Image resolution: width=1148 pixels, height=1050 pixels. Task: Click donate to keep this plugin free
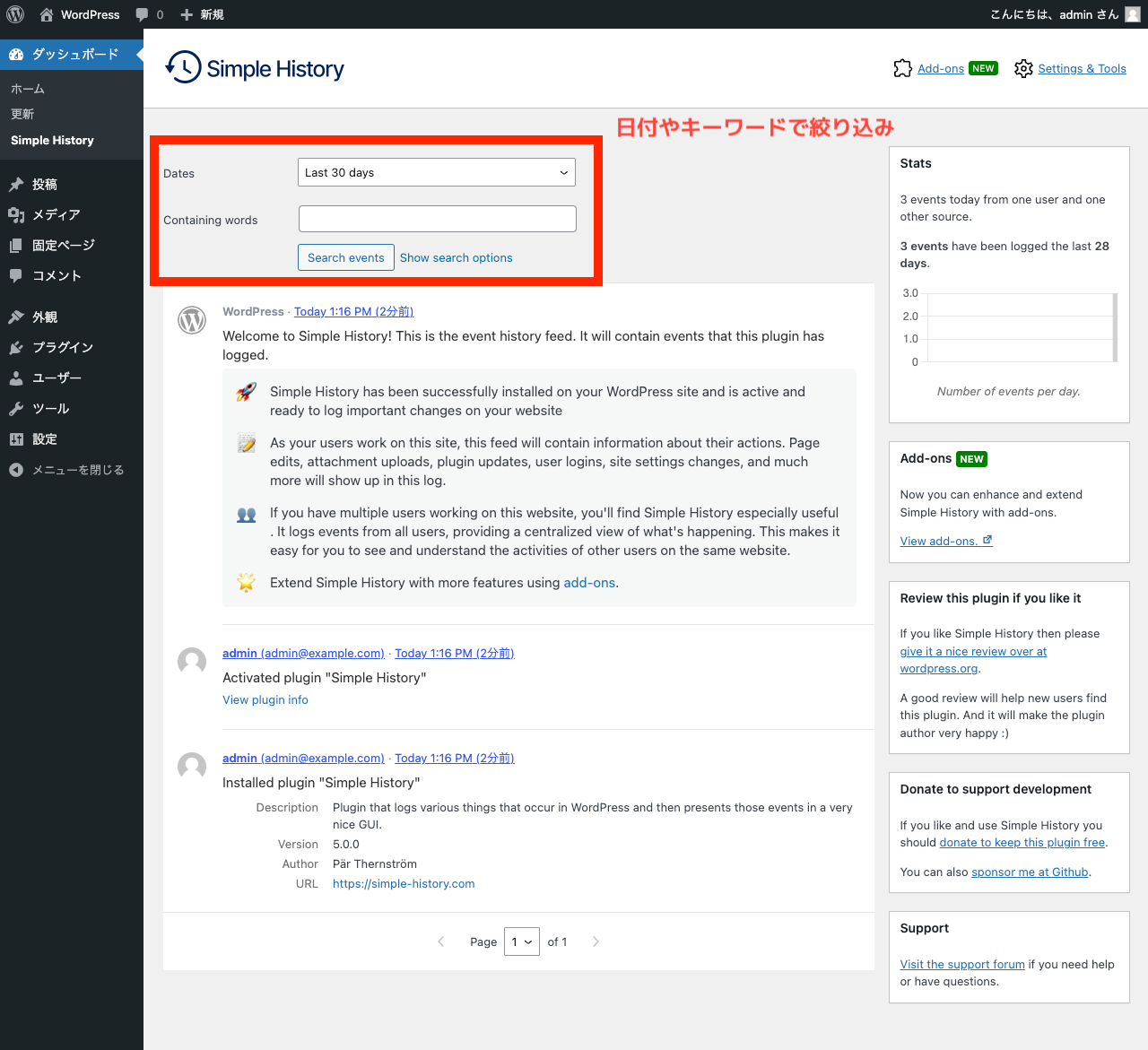[1022, 842]
